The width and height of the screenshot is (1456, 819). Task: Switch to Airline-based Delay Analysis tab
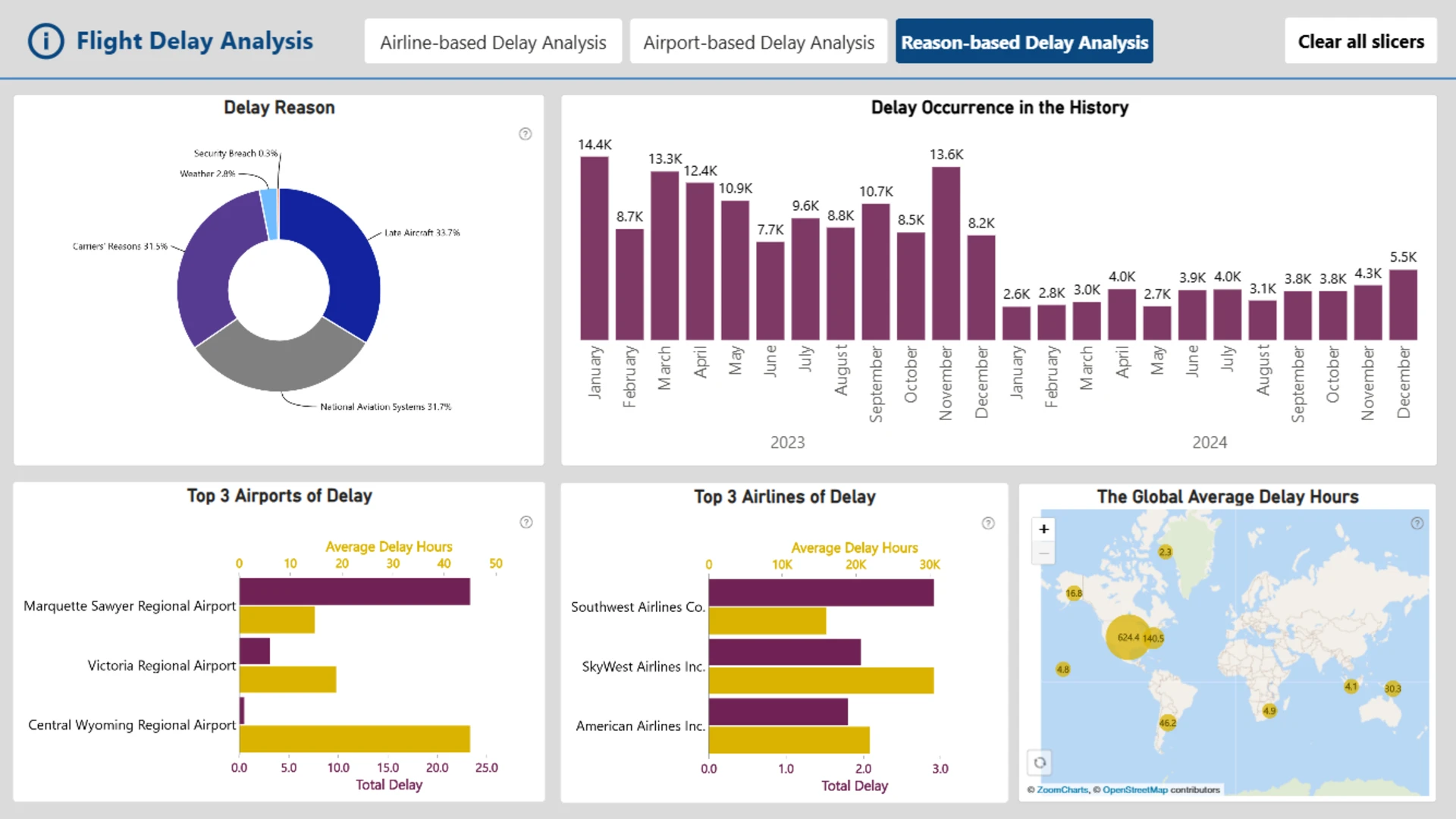pyautogui.click(x=493, y=42)
